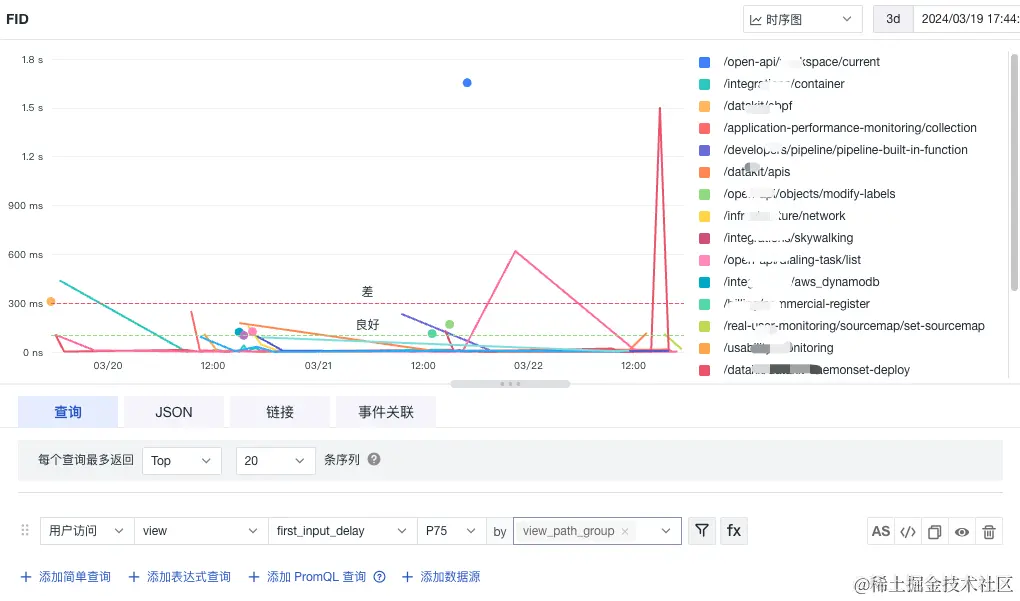
Task: Toggle legend swatch for pipeline-built-in-function series
Action: (704, 150)
